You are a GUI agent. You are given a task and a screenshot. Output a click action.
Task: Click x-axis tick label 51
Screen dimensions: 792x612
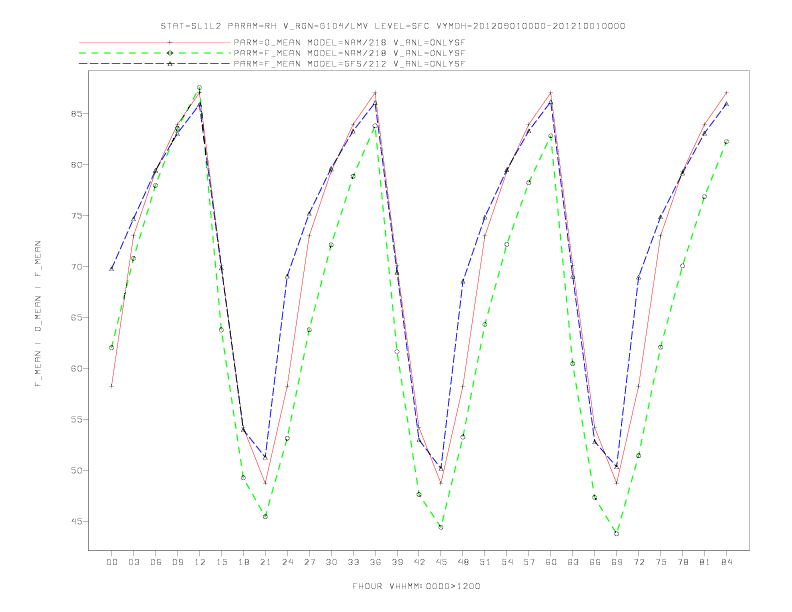point(485,562)
